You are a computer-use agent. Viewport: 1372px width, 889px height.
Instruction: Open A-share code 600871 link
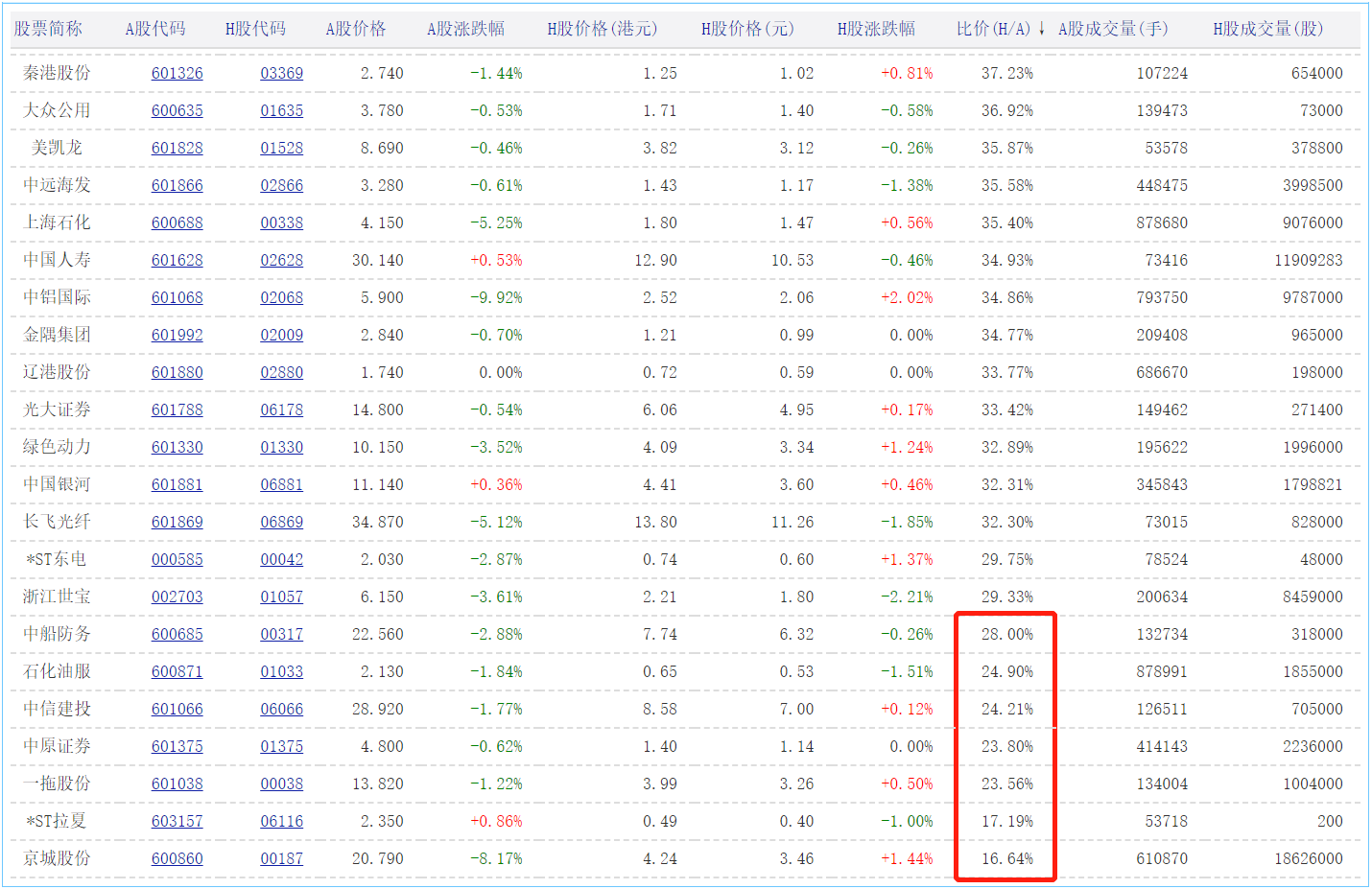[177, 671]
